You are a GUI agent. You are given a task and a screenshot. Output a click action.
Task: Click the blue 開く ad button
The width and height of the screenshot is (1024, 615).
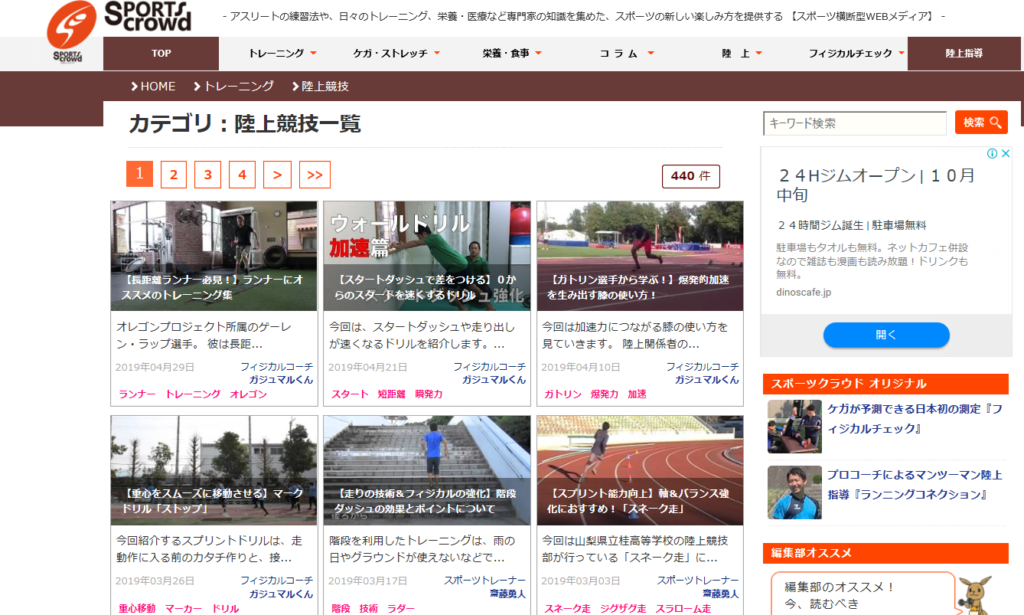click(x=886, y=335)
